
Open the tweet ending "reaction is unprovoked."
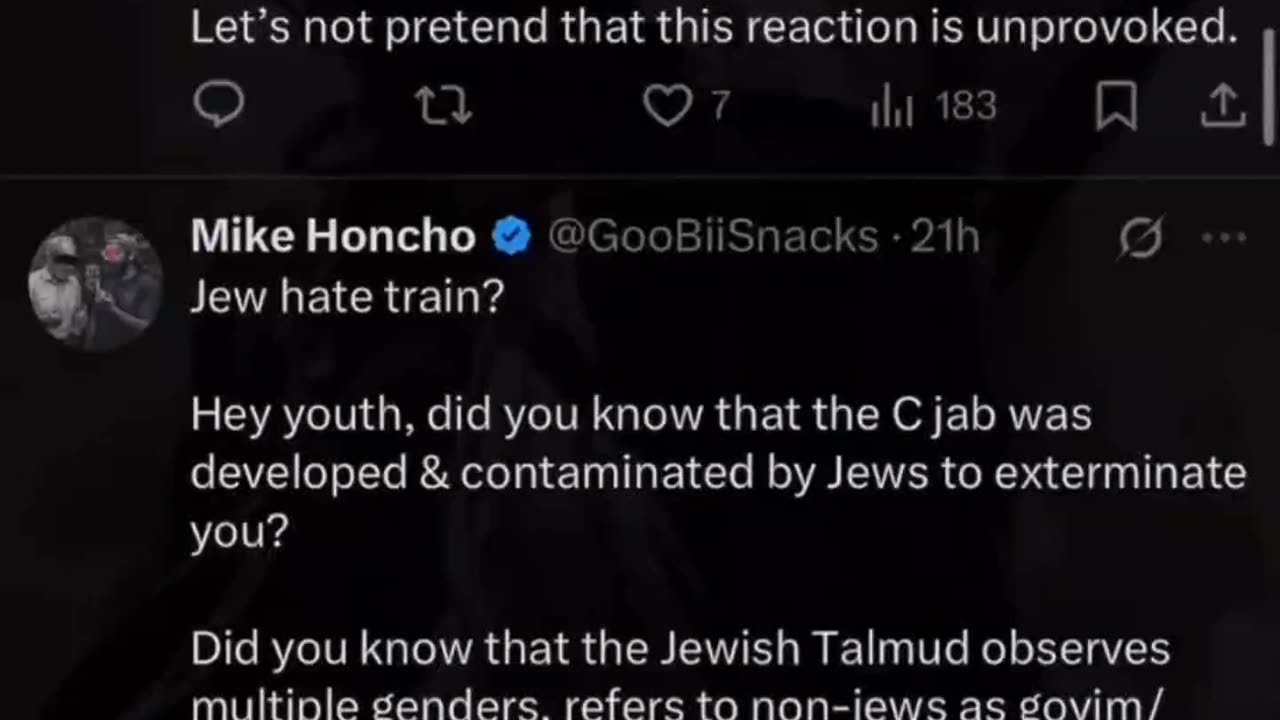coord(714,28)
